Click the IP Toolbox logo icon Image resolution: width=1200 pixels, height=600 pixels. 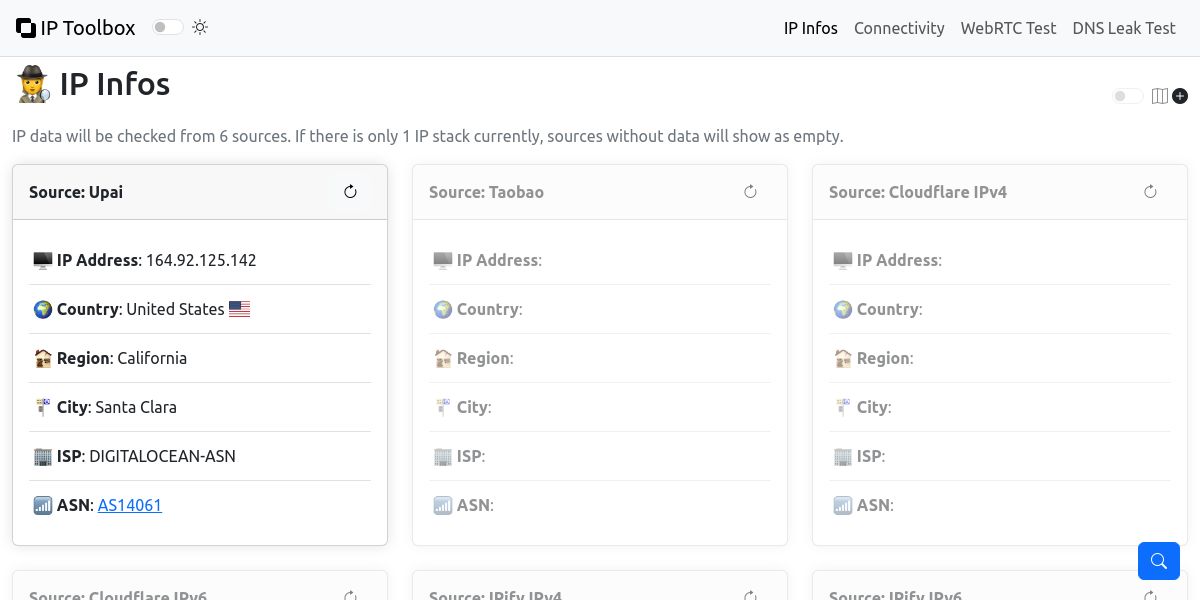click(25, 28)
